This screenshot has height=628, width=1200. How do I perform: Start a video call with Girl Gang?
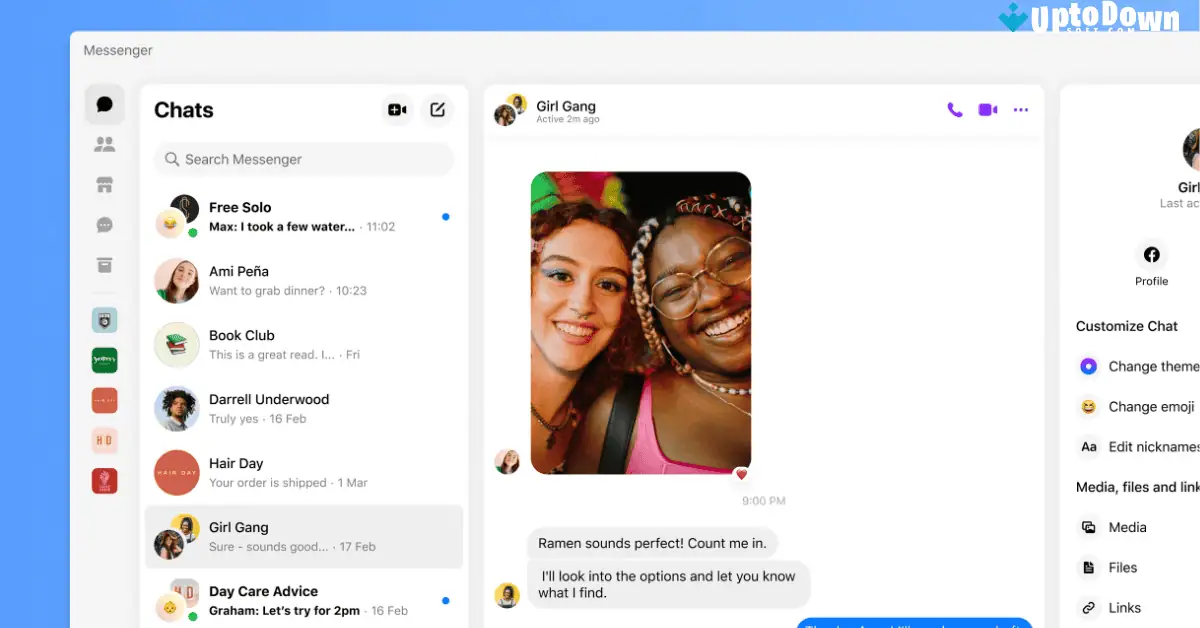[x=987, y=109]
